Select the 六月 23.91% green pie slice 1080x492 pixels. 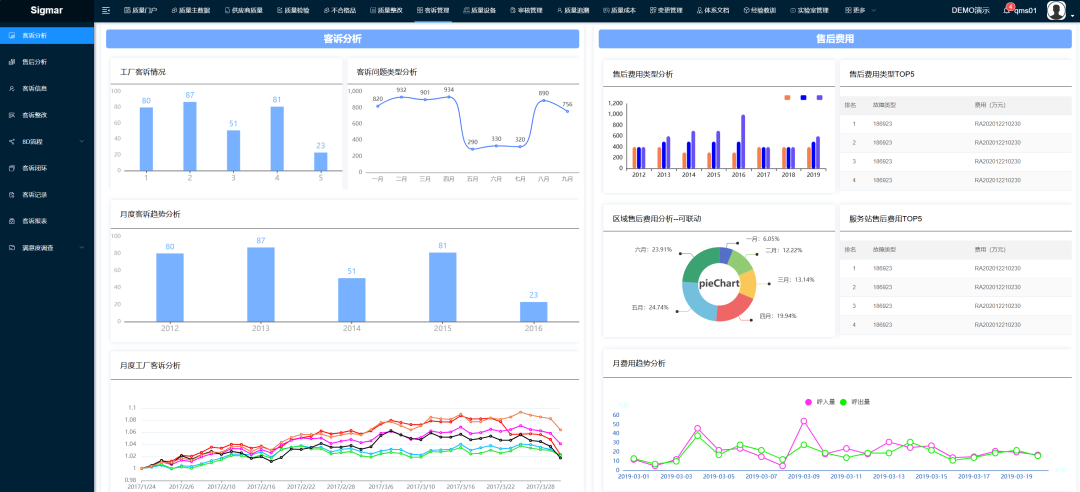click(x=697, y=265)
